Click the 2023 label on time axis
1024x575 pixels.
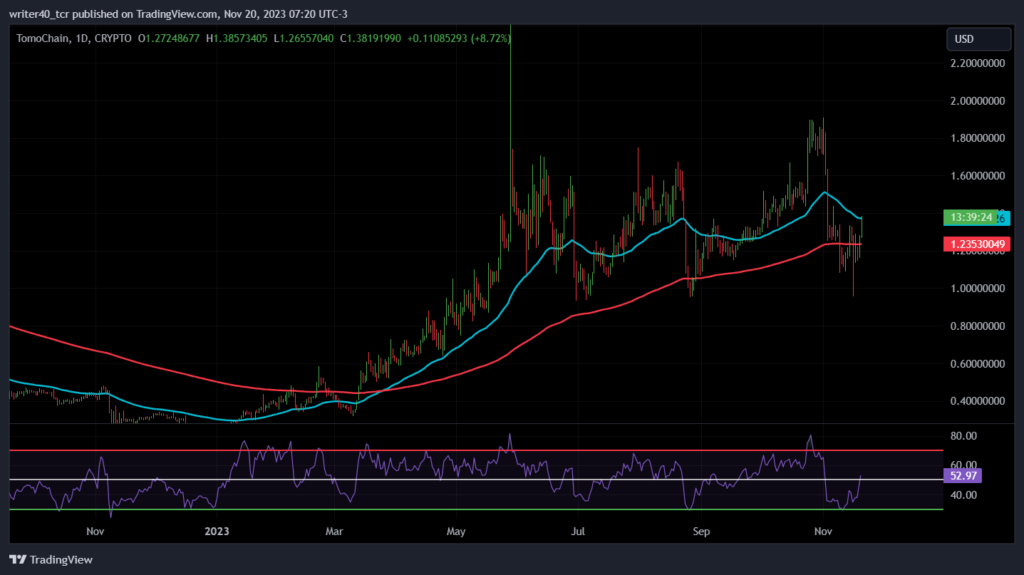coord(217,531)
